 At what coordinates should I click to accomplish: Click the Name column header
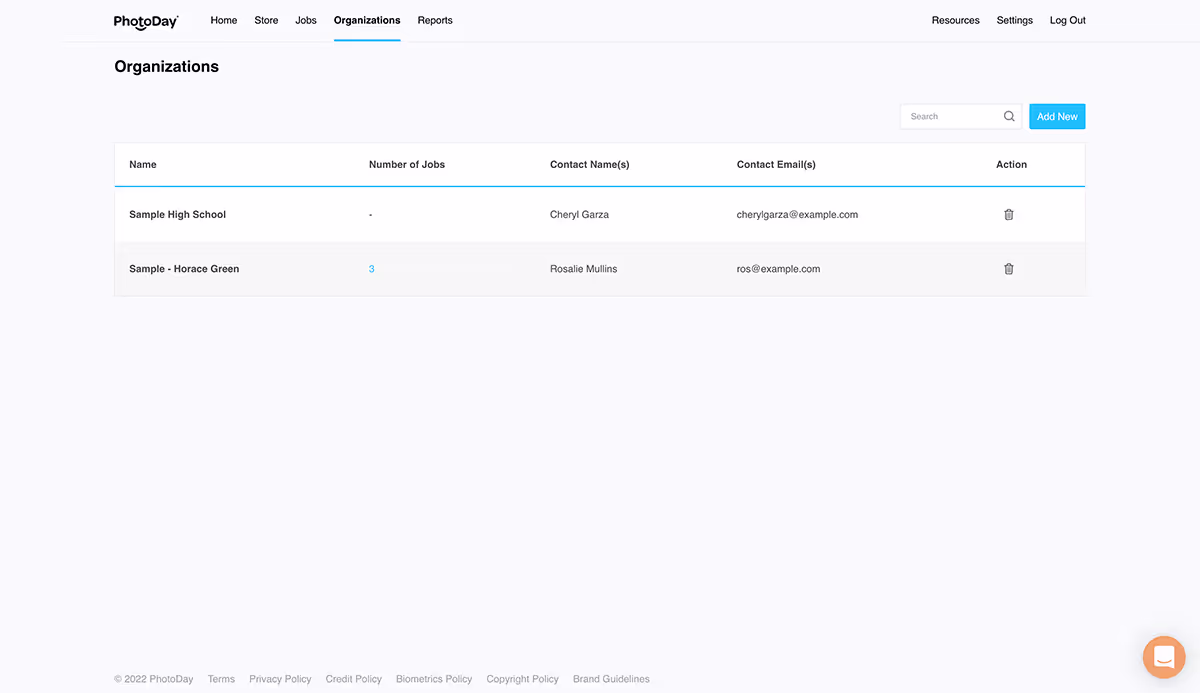(143, 164)
